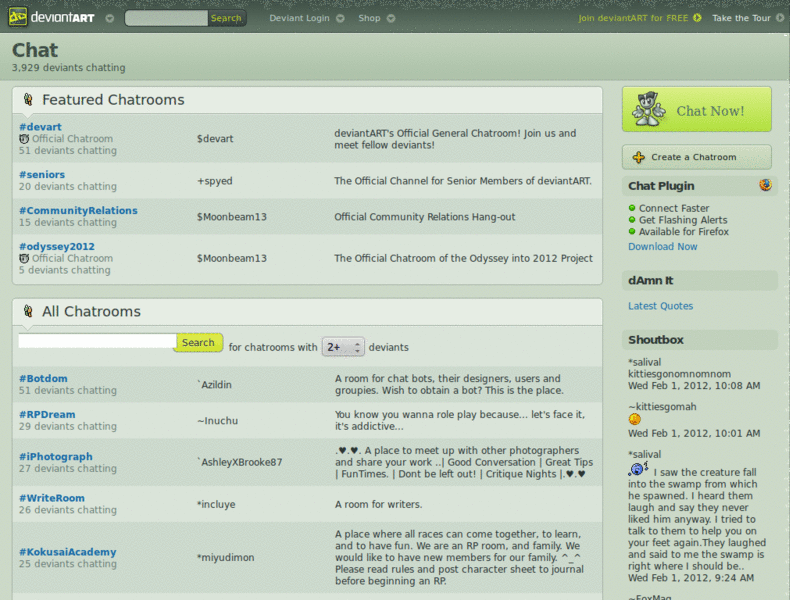
Task: Open $Moonbeam13 profile in CommunityRelations row
Action: tap(232, 217)
